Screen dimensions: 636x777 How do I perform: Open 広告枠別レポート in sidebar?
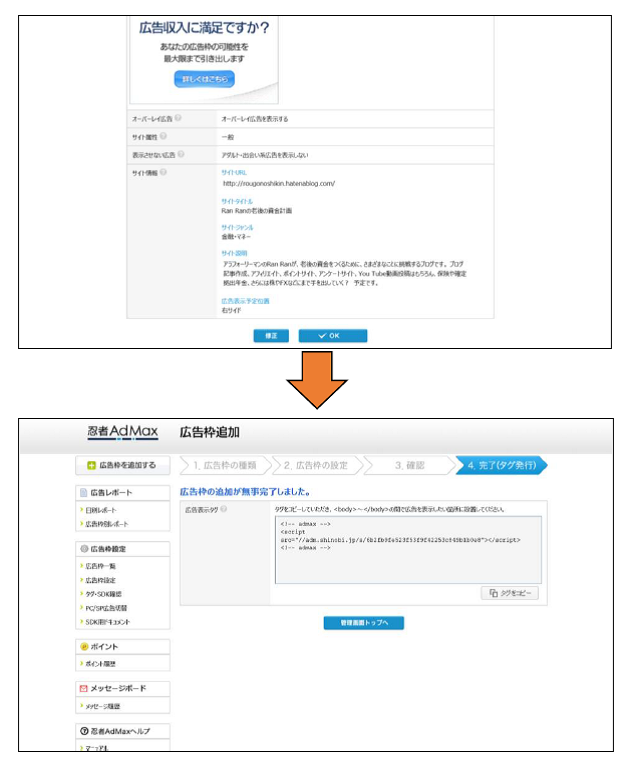pyautogui.click(x=107, y=524)
